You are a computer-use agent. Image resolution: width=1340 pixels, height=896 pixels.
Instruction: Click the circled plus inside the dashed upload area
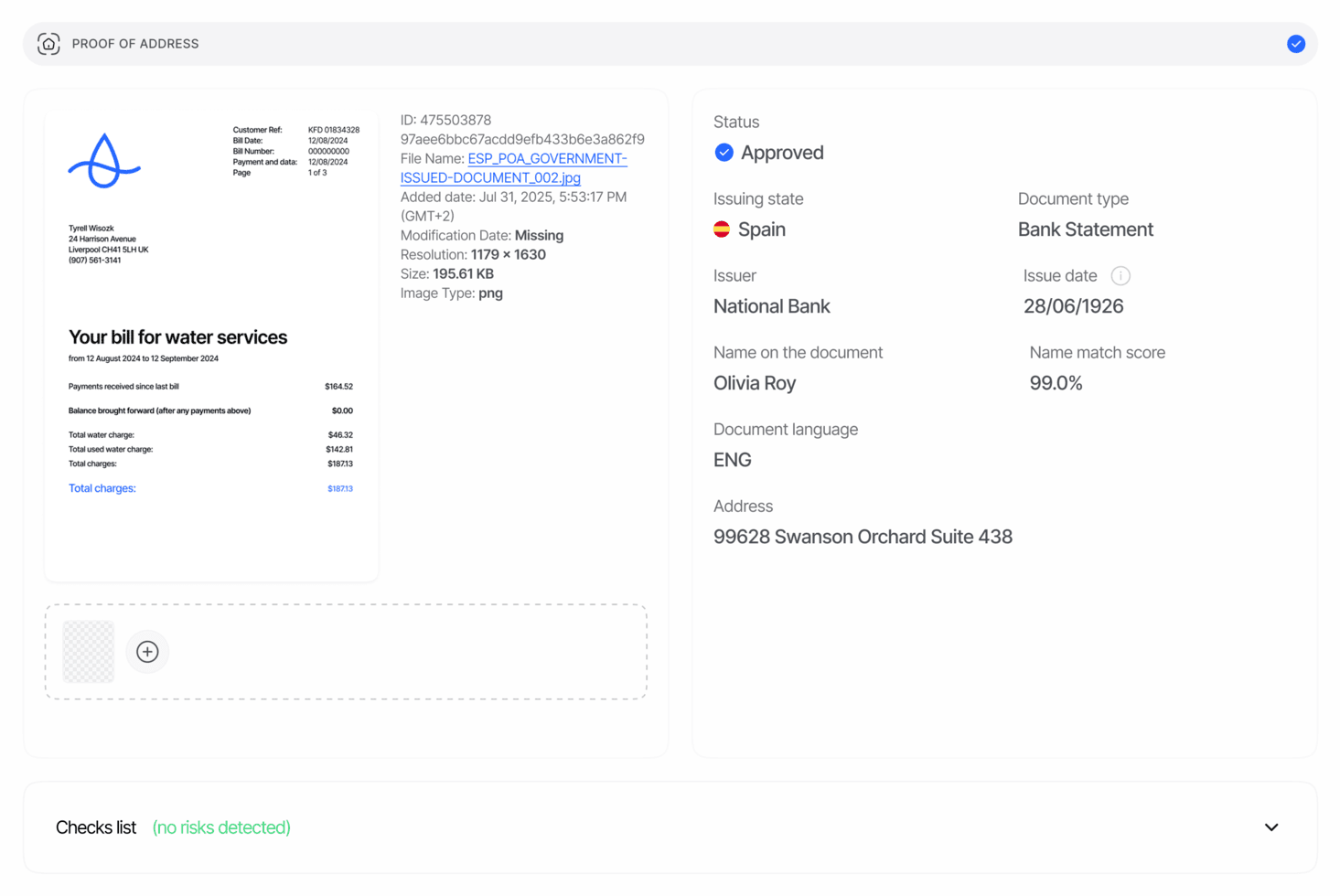[x=147, y=651]
